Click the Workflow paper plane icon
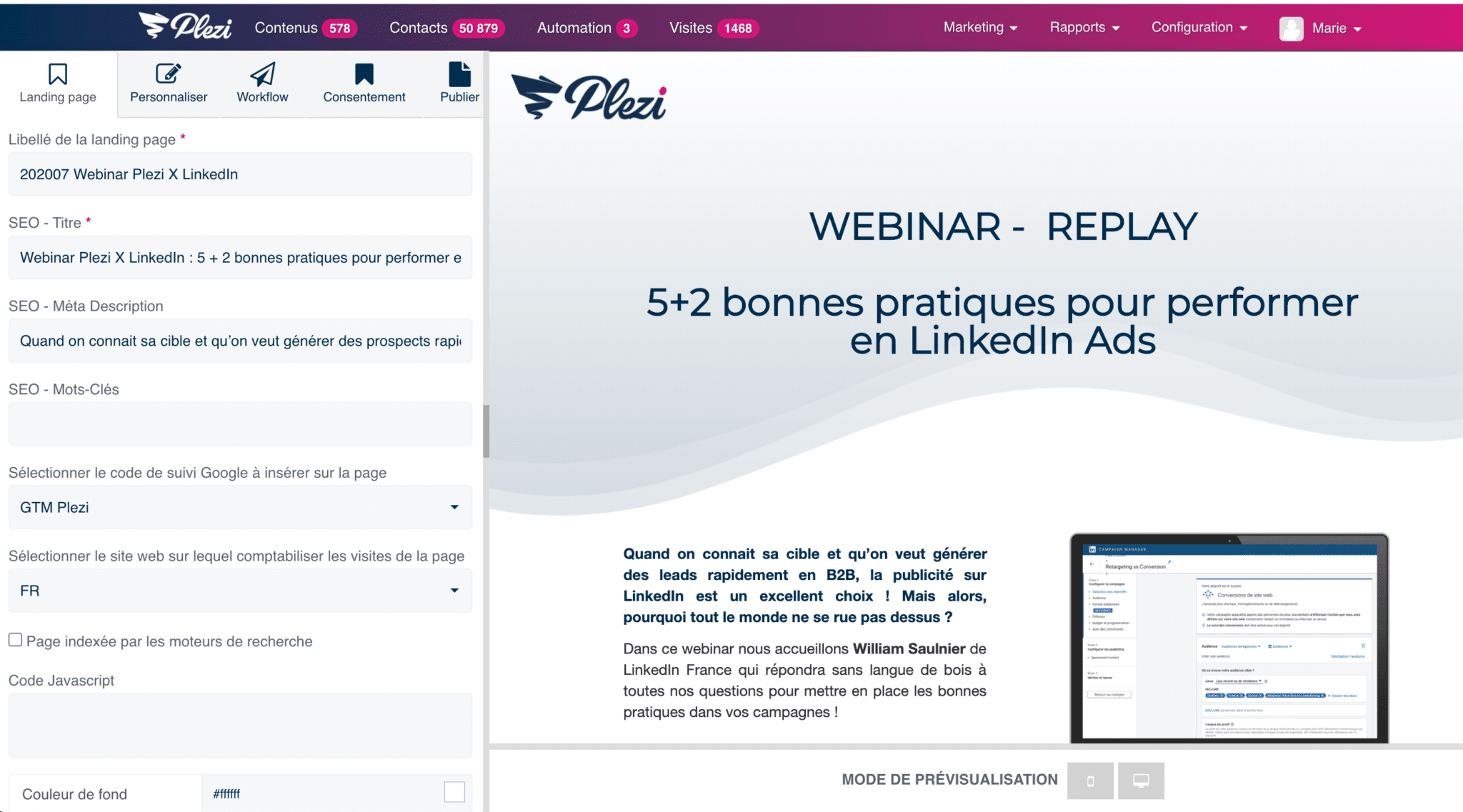Image resolution: width=1463 pixels, height=812 pixels. pos(262,74)
